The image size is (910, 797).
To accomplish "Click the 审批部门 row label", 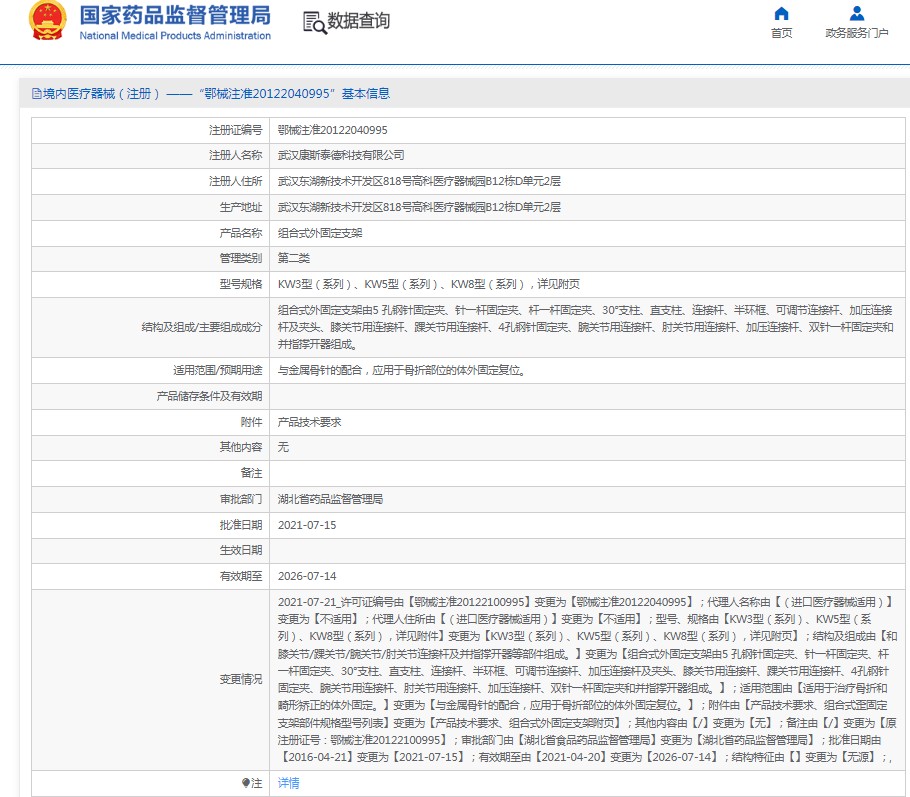I will pyautogui.click(x=241, y=499).
